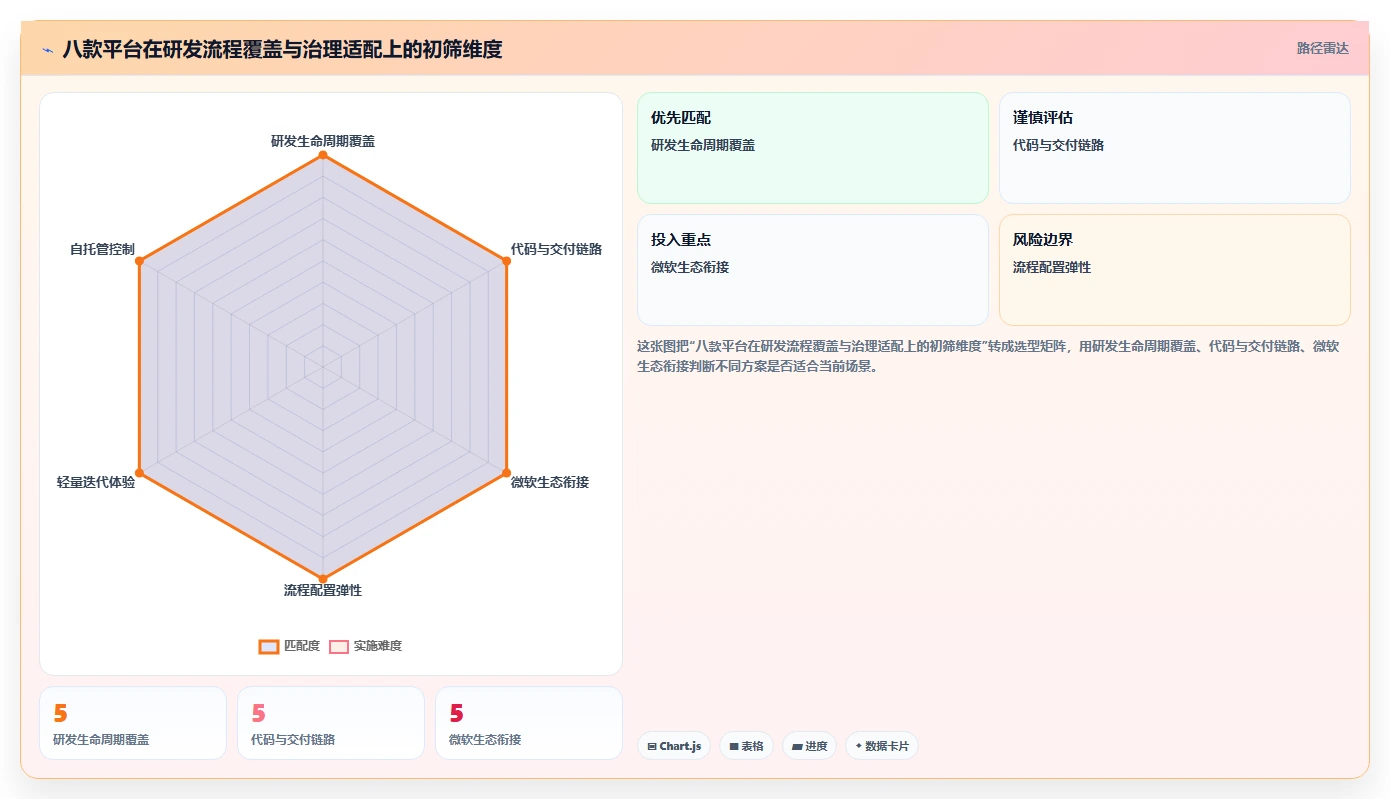Viewport: 1390px width, 799px height.
Task: Click the 路径雷达 label in the header
Action: click(1322, 48)
